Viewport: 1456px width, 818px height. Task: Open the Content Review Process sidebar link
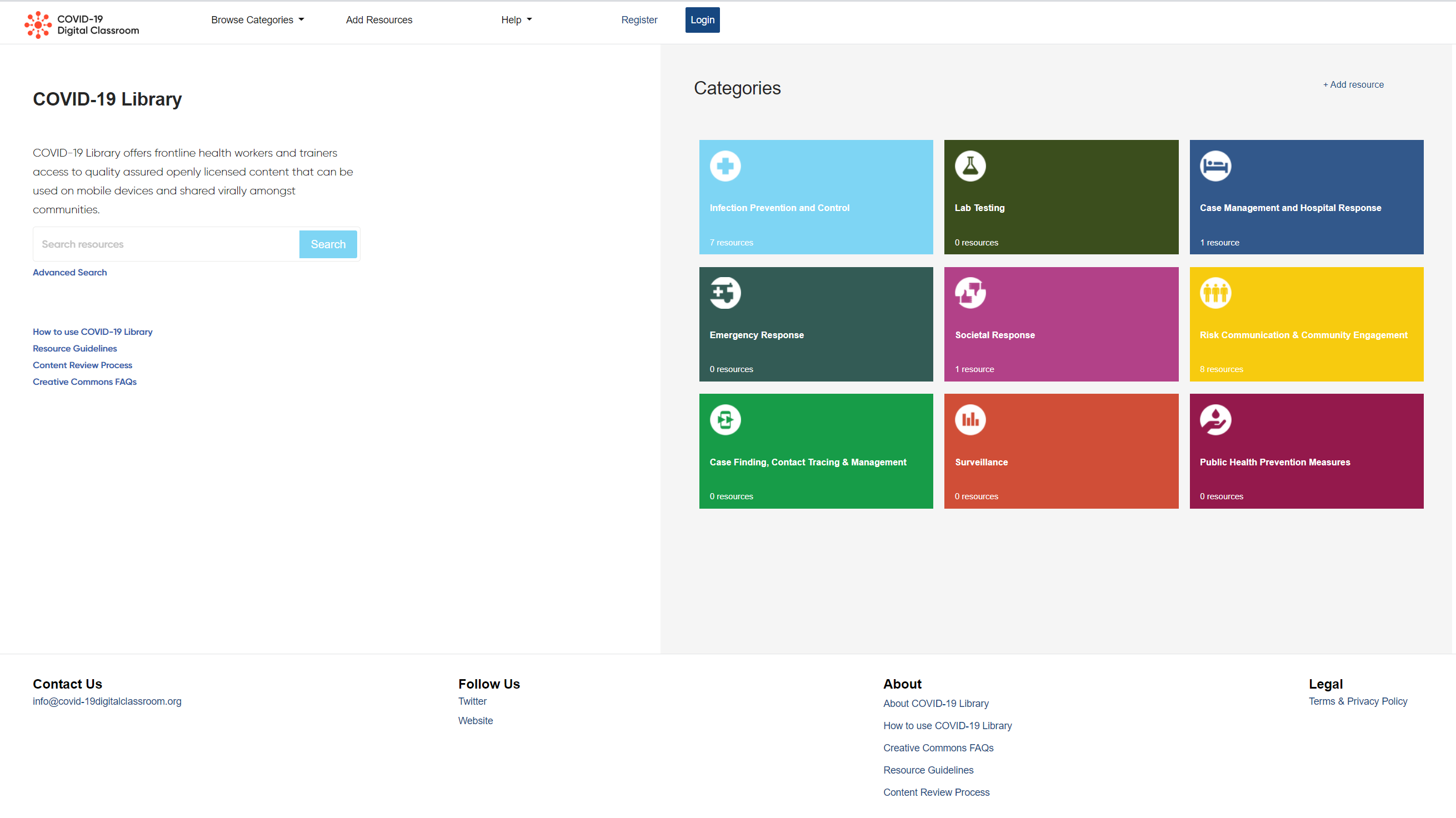click(x=83, y=365)
